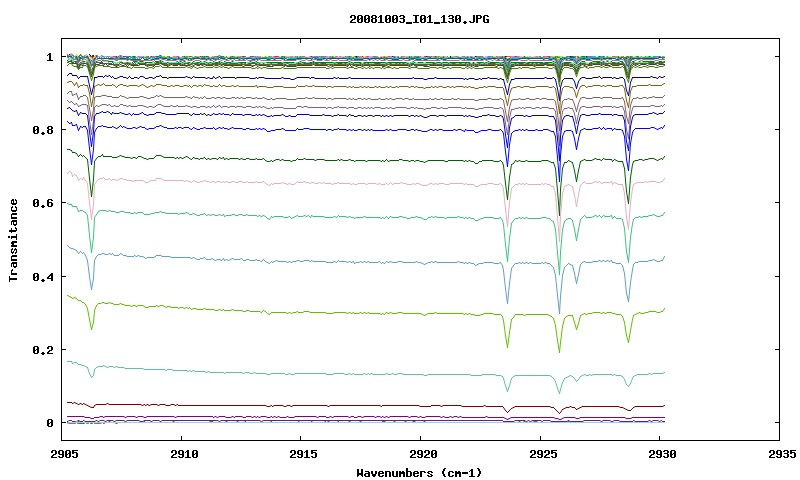Image resolution: width=800 pixels, height=480 pixels.
Task: Click the 2935 x-axis tick label
Action: tap(782, 454)
